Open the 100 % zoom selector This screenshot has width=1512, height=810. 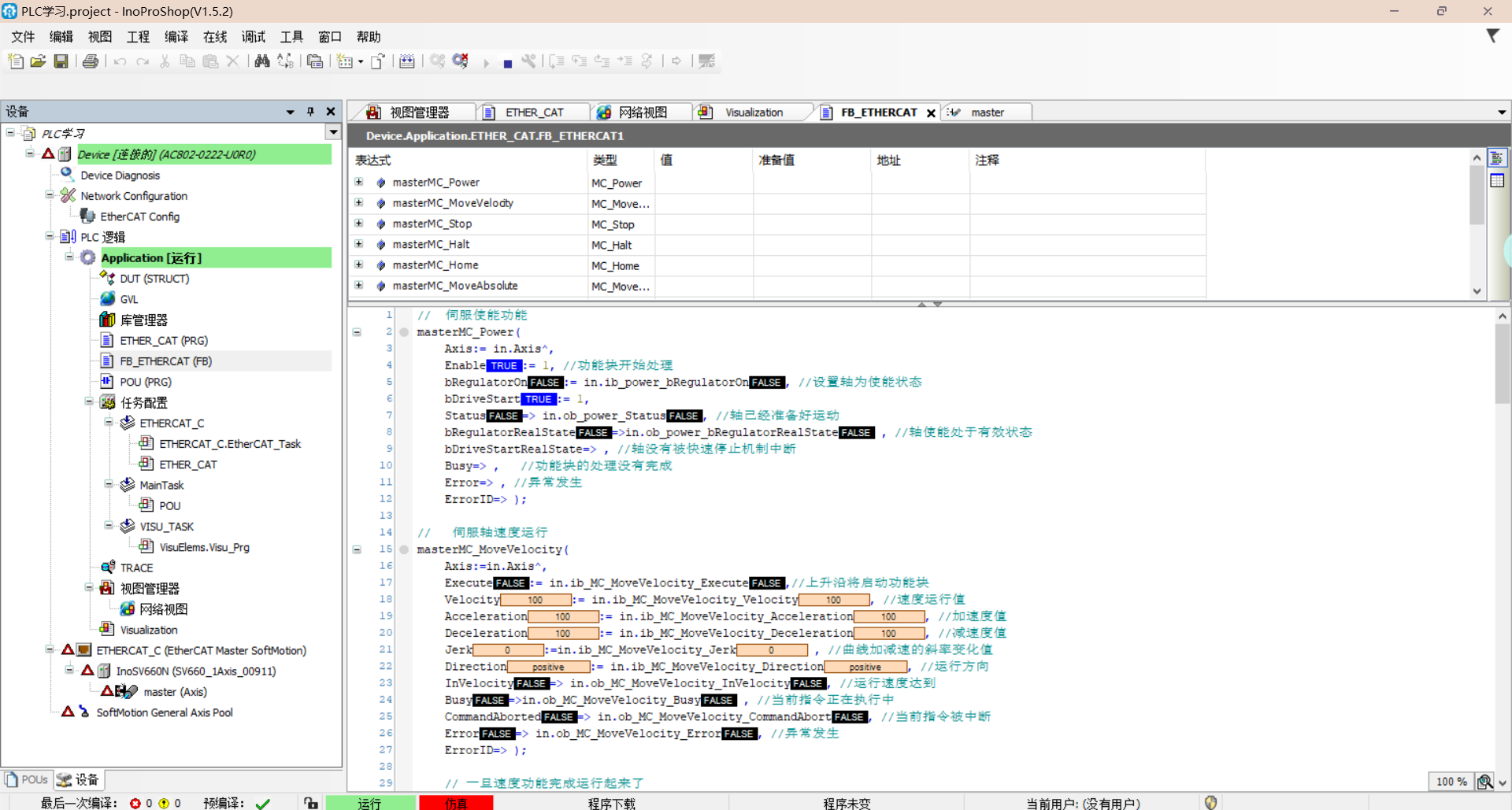(x=1451, y=782)
